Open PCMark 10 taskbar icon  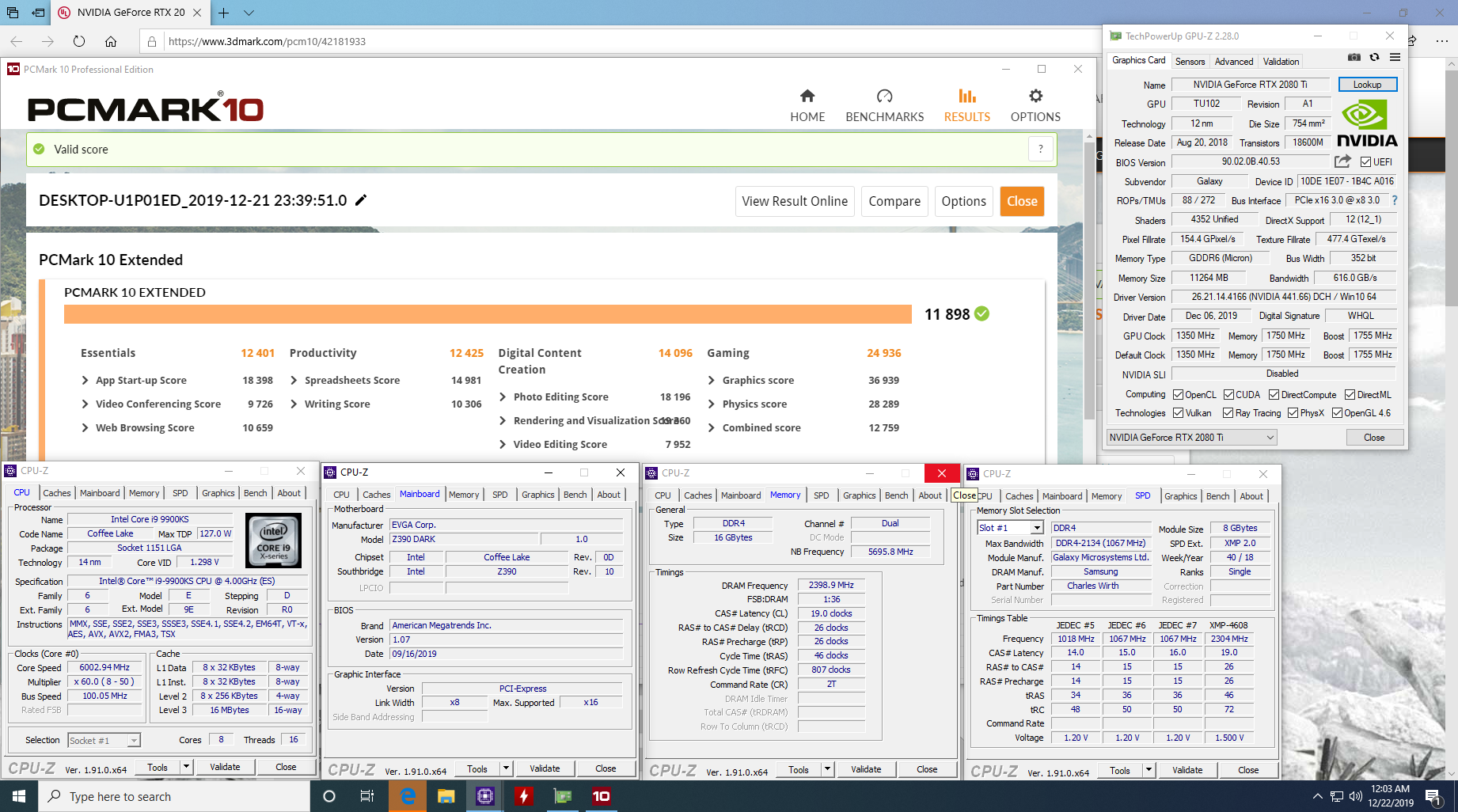click(602, 796)
